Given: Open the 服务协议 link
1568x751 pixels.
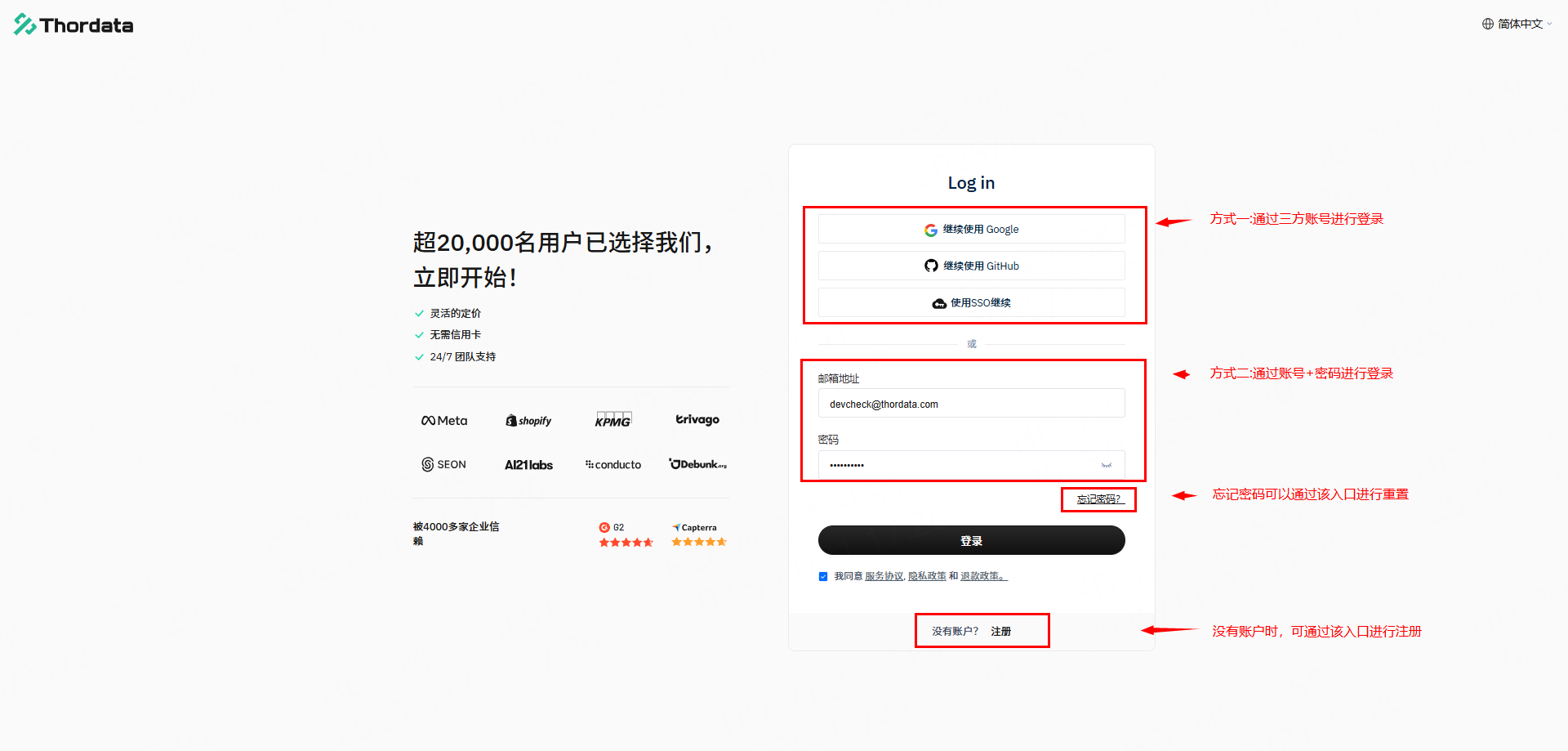Looking at the screenshot, I should coord(884,576).
